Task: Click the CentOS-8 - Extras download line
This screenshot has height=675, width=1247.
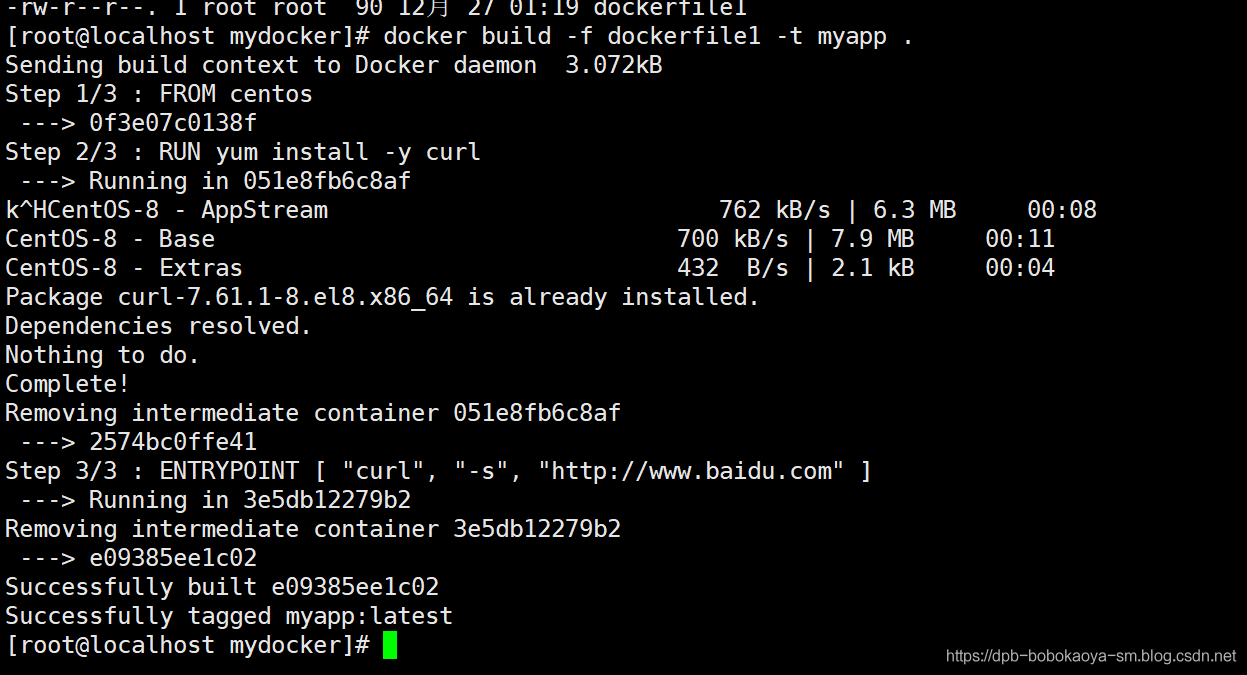Action: tap(530, 268)
